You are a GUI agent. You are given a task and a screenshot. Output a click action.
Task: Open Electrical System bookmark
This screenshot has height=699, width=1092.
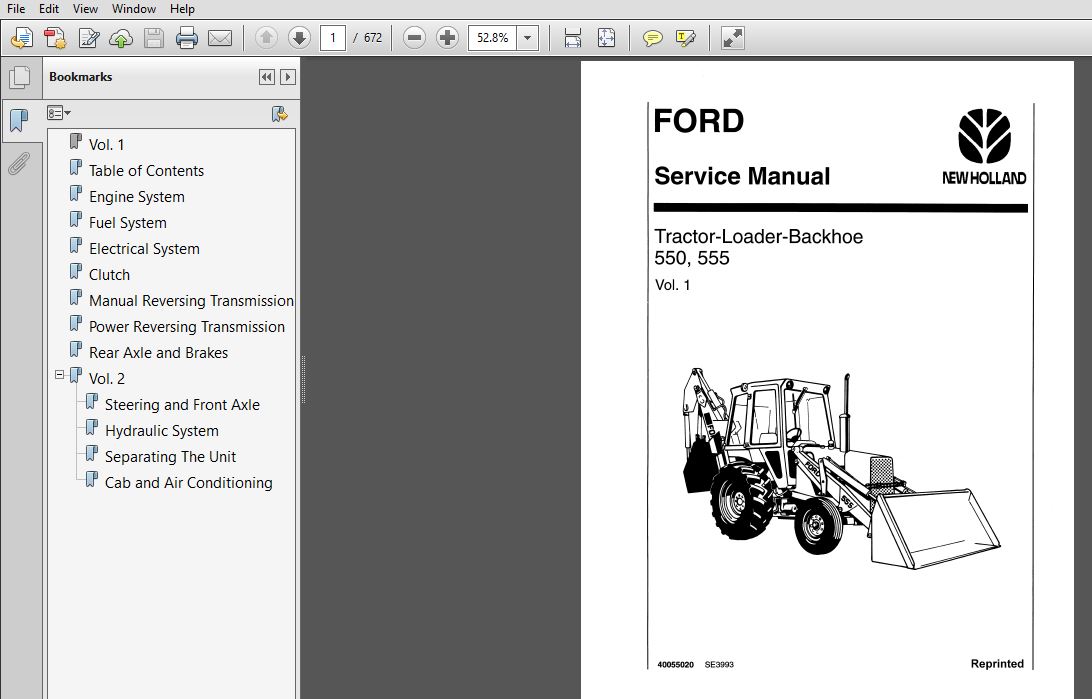pos(144,249)
